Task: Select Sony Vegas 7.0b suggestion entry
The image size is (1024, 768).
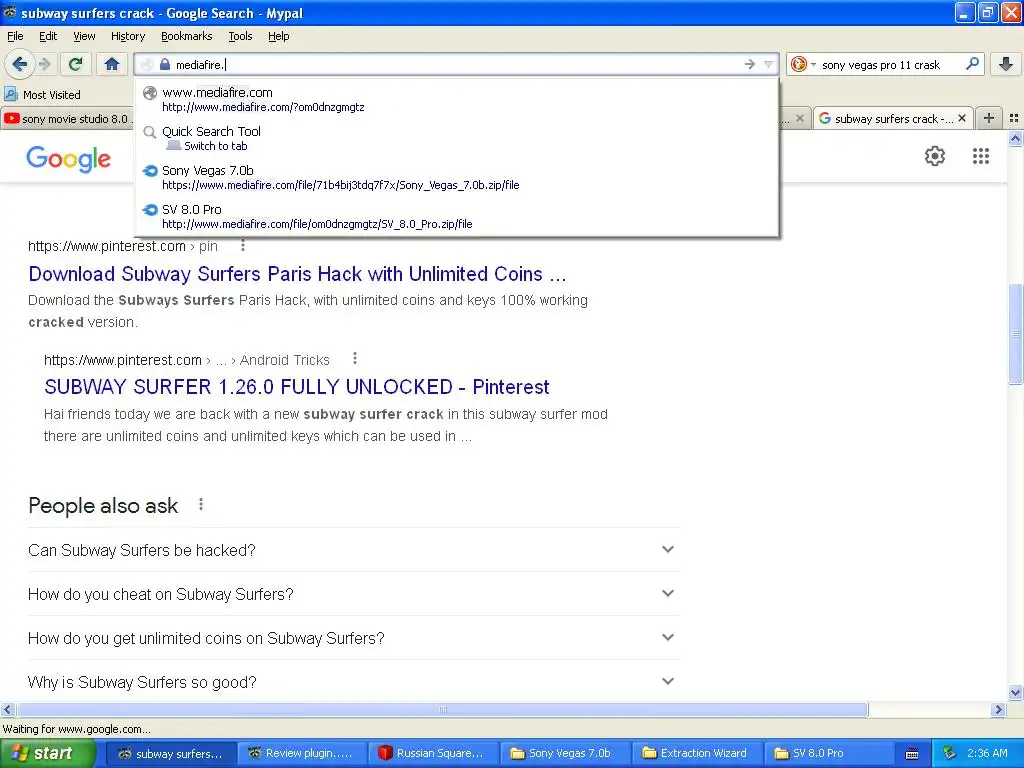Action: (456, 178)
